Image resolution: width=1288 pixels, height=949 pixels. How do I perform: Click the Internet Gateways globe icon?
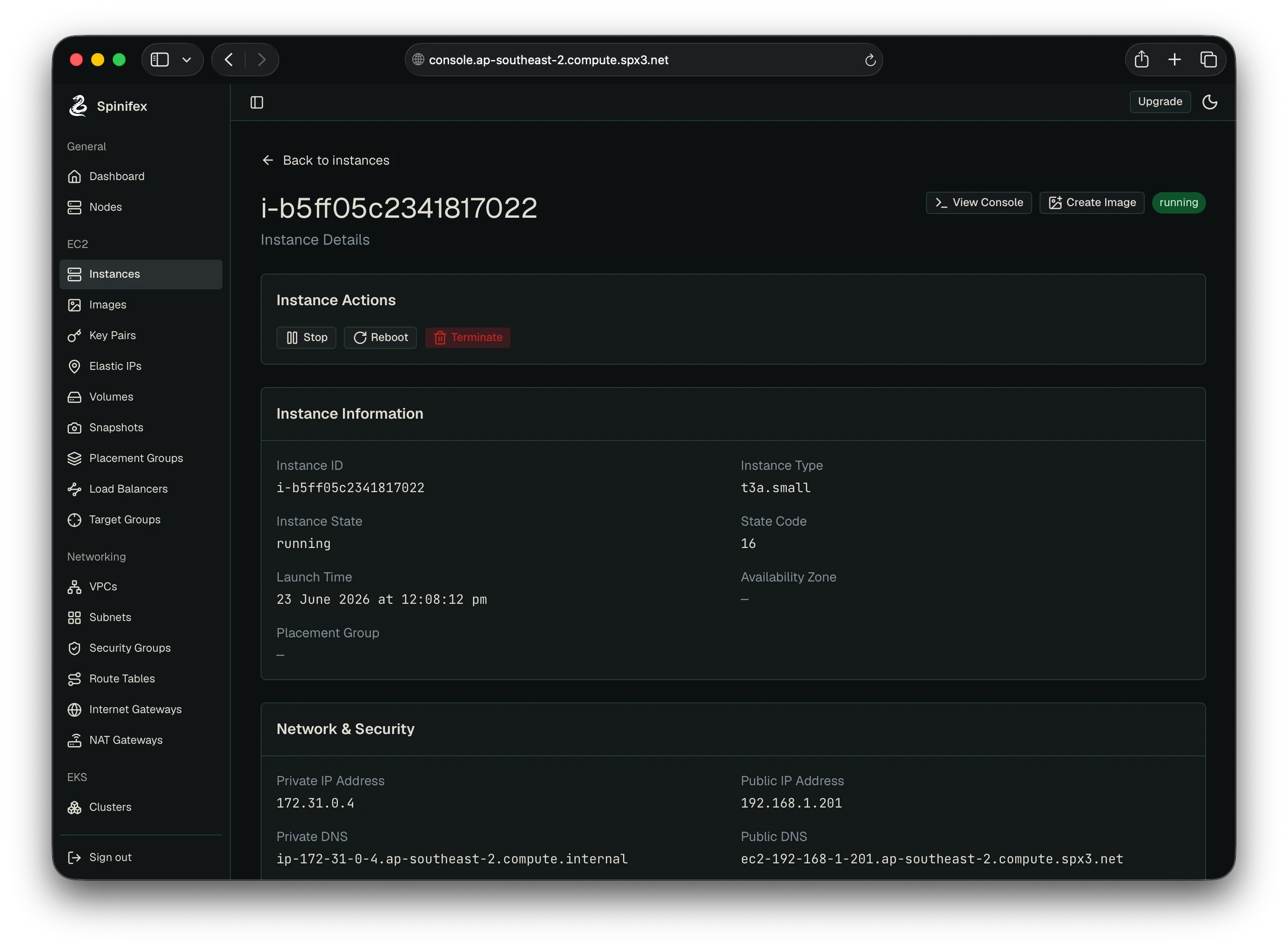(x=74, y=709)
